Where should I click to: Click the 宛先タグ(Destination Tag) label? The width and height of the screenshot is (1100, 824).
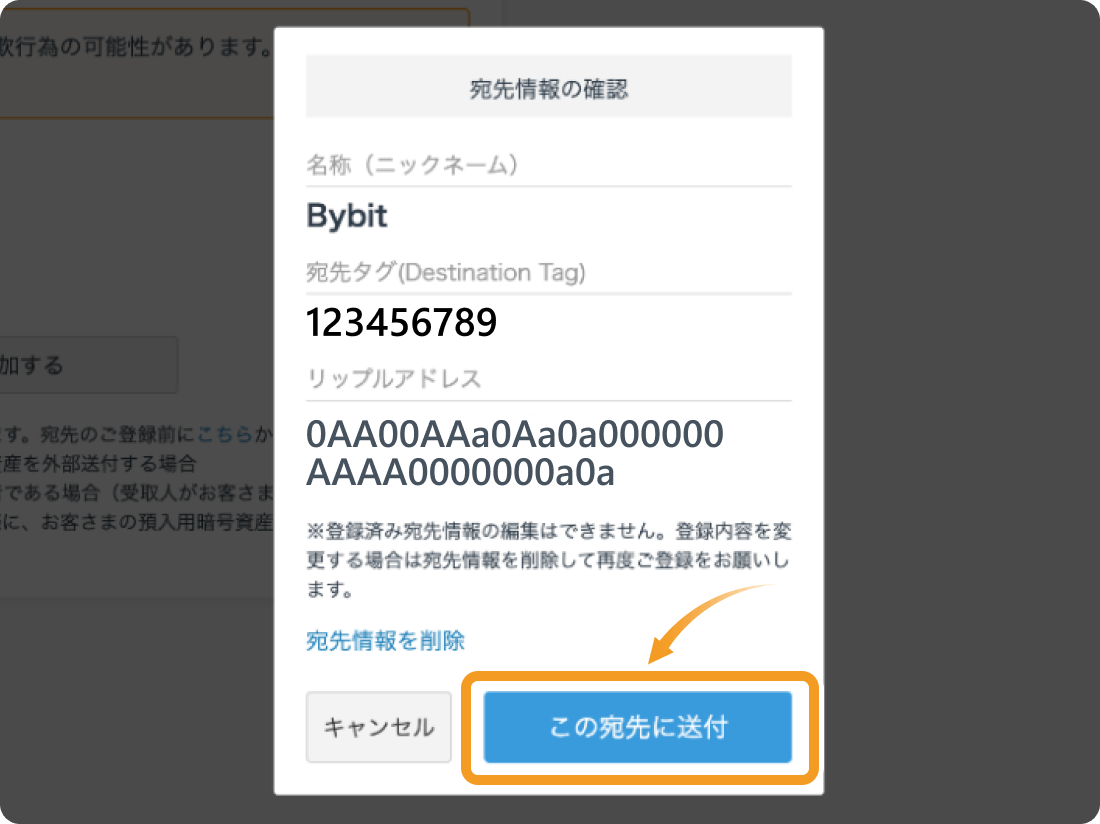445,272
